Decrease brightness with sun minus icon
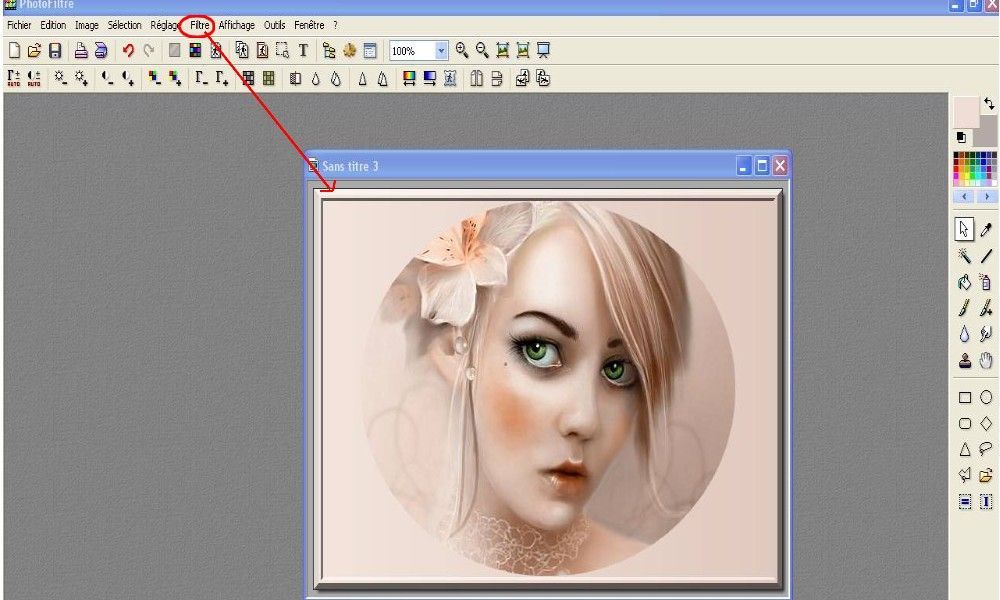Viewport: 1000px width, 600px height. 61,78
